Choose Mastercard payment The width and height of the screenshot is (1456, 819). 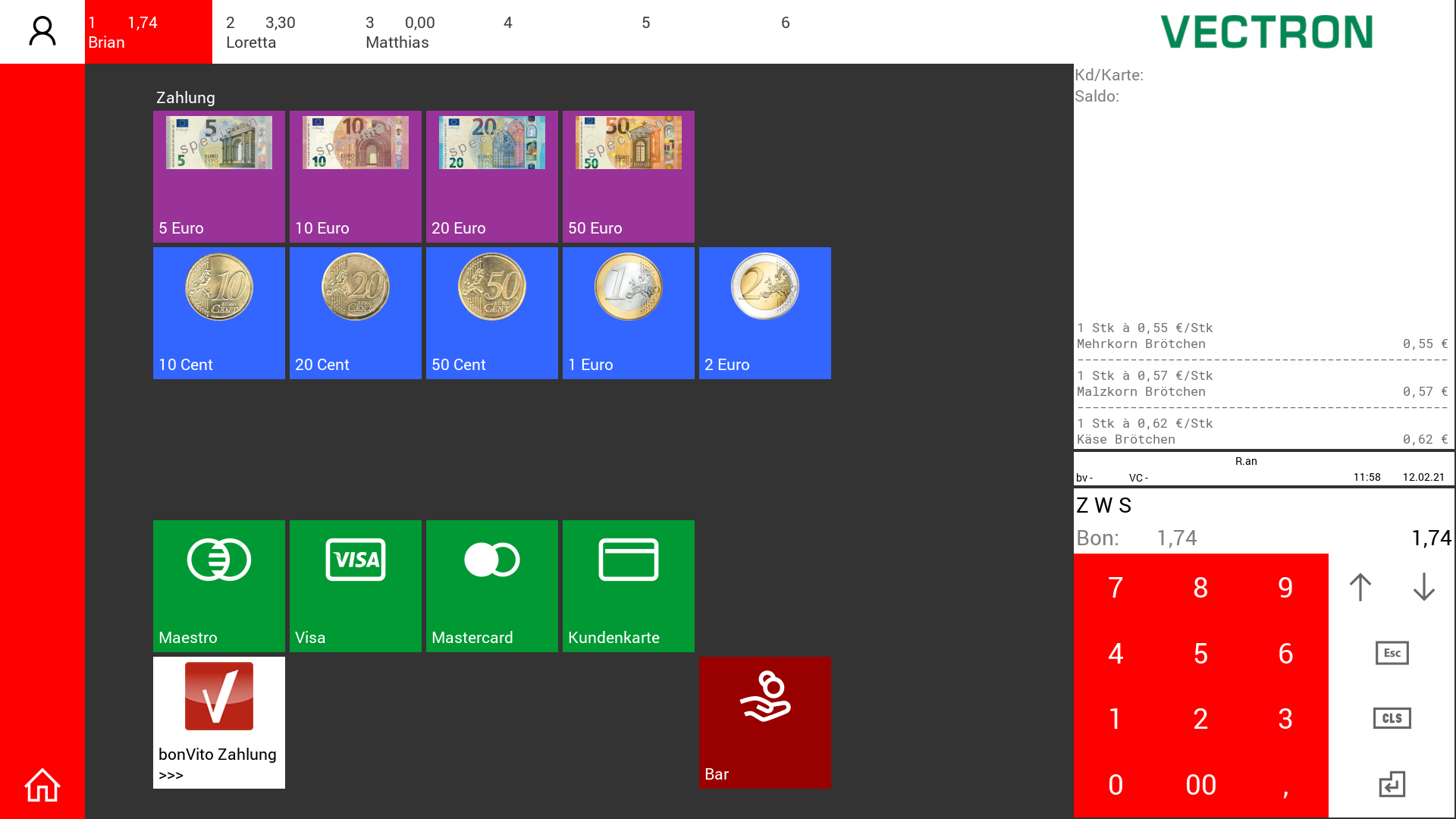point(491,585)
